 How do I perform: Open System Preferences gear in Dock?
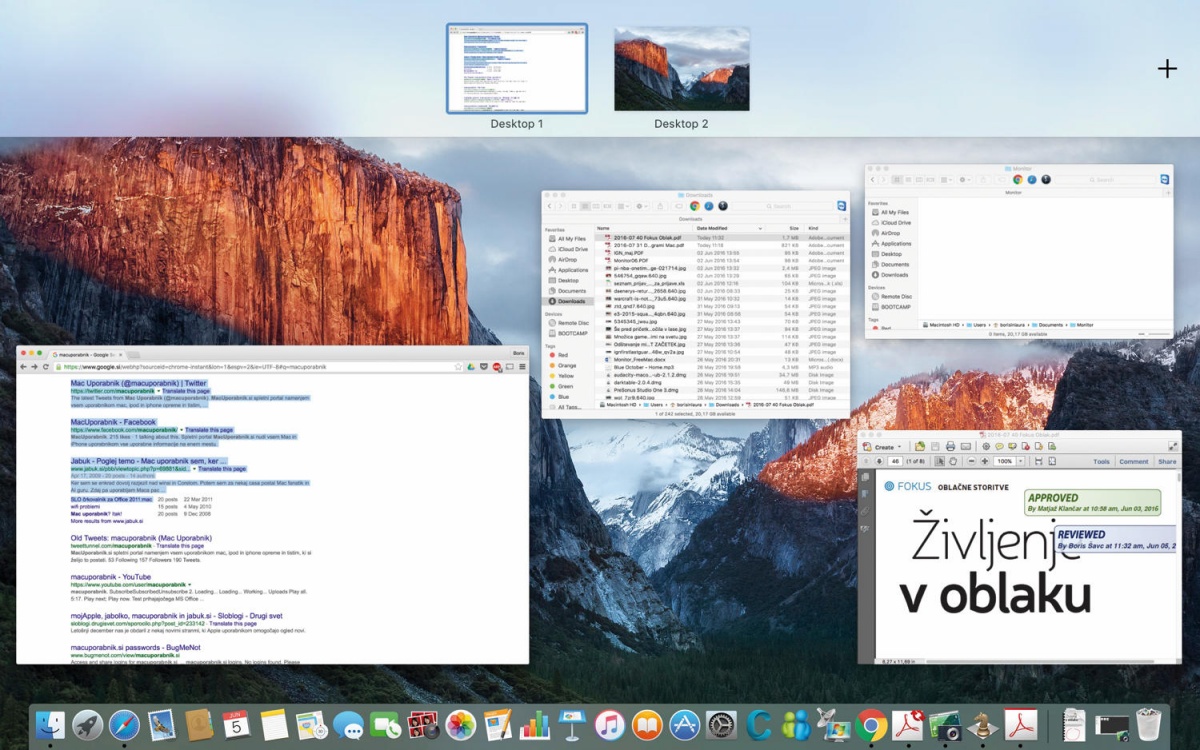(x=721, y=725)
